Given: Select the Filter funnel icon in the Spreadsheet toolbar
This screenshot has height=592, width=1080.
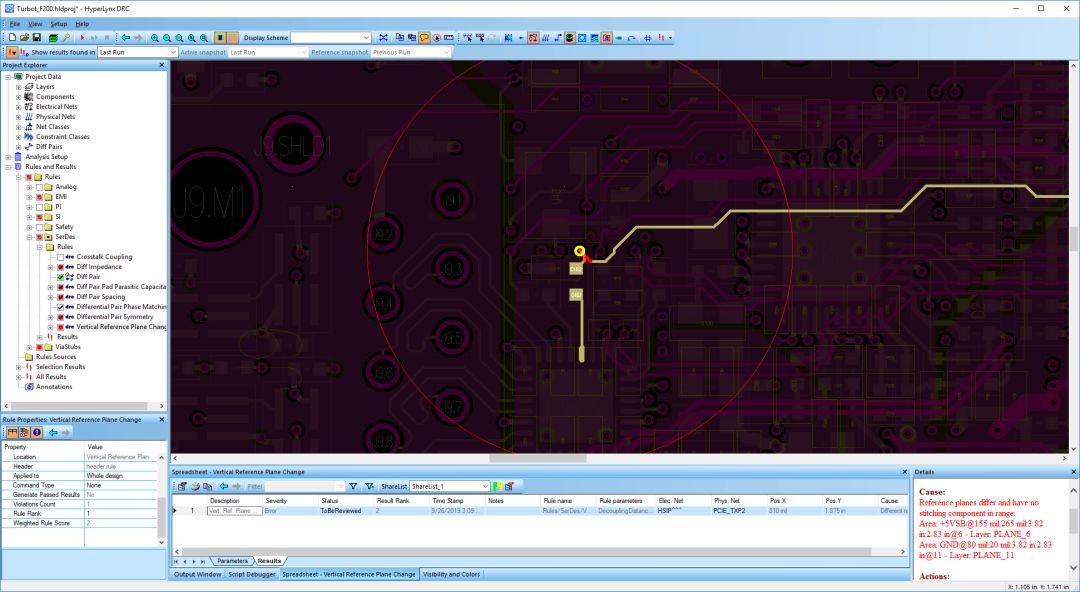Looking at the screenshot, I should (353, 486).
